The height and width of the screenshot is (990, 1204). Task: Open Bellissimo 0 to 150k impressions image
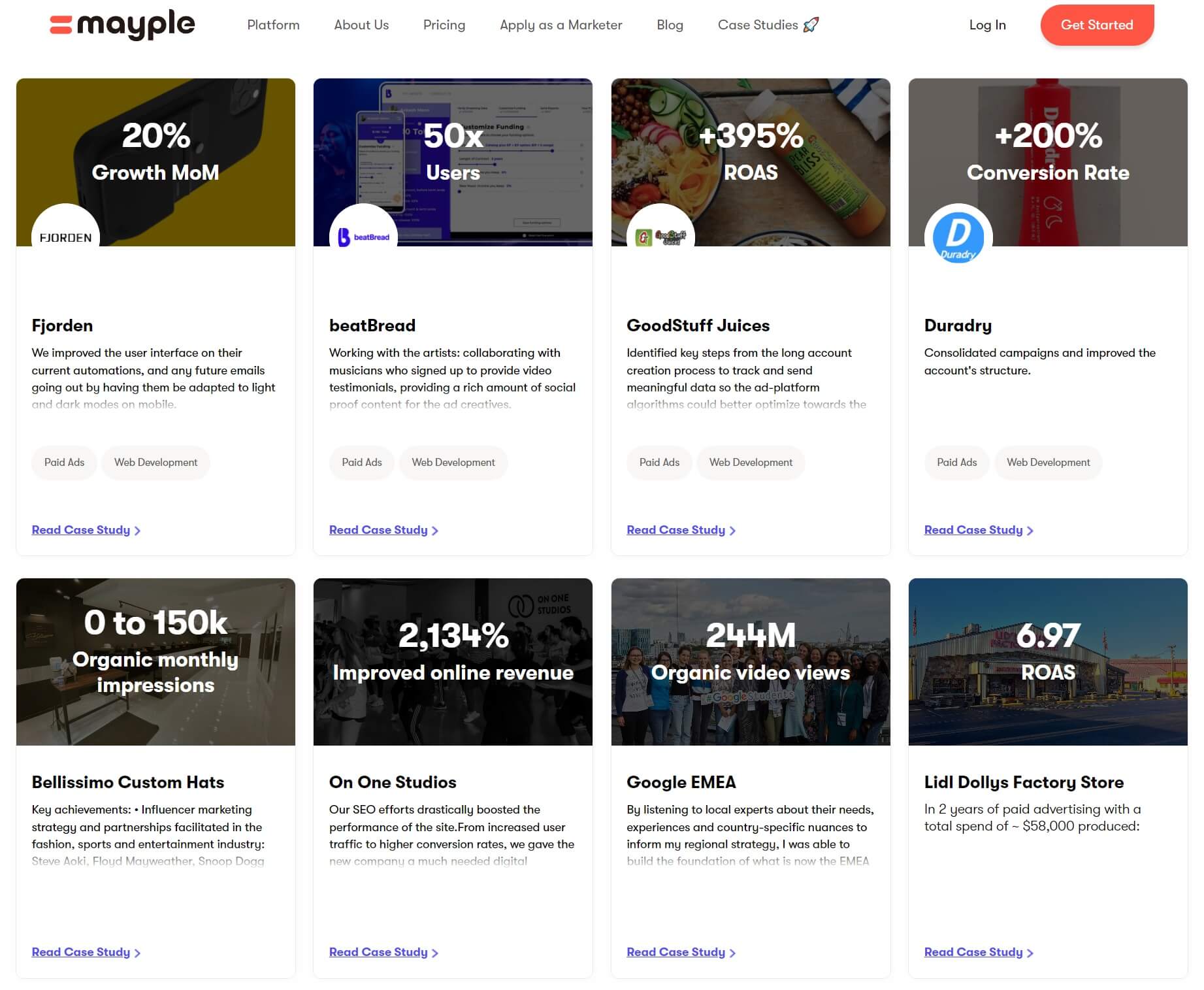coord(155,661)
